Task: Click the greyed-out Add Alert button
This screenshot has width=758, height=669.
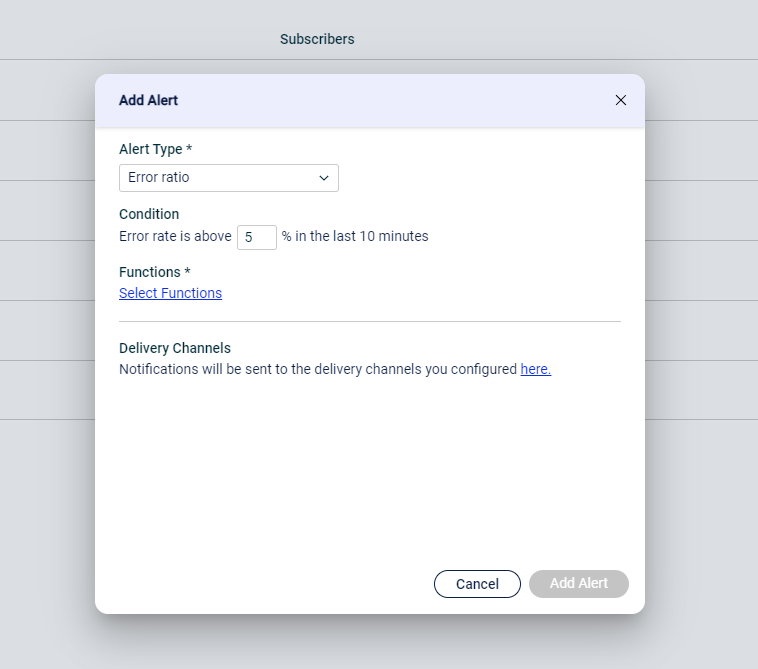Action: point(579,583)
